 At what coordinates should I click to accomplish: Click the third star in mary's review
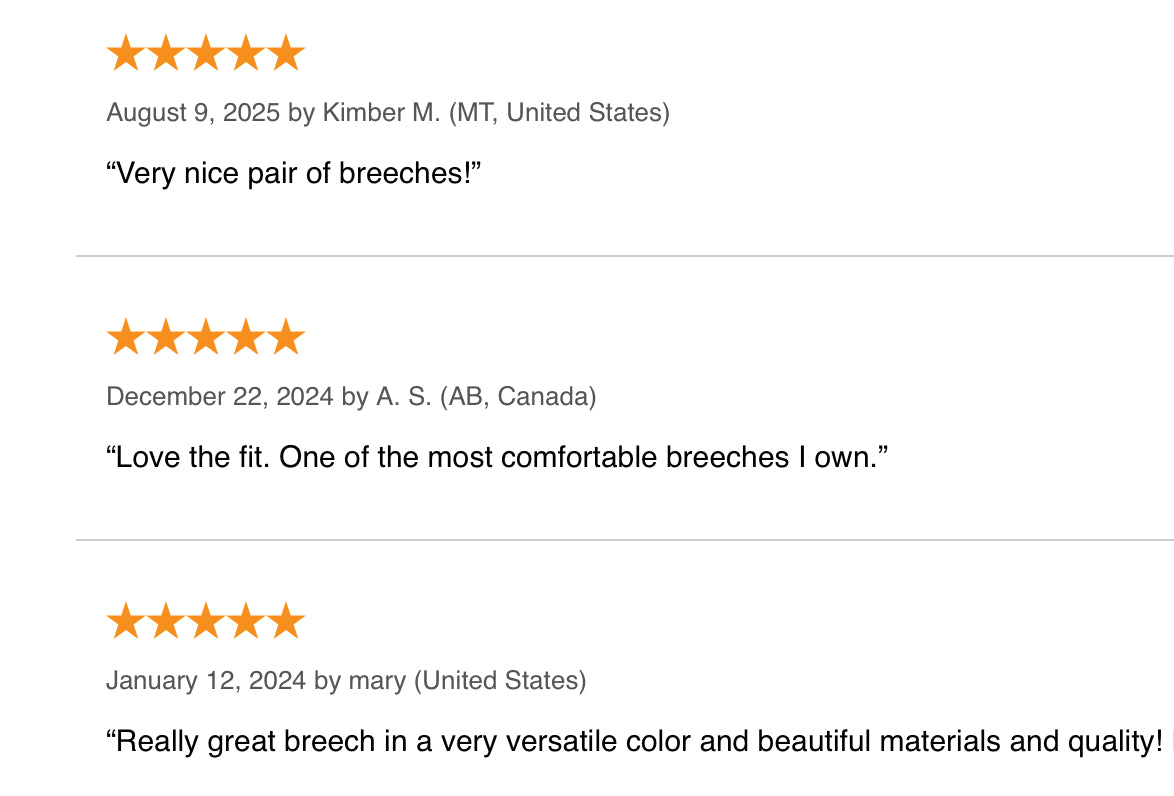pyautogui.click(x=205, y=621)
